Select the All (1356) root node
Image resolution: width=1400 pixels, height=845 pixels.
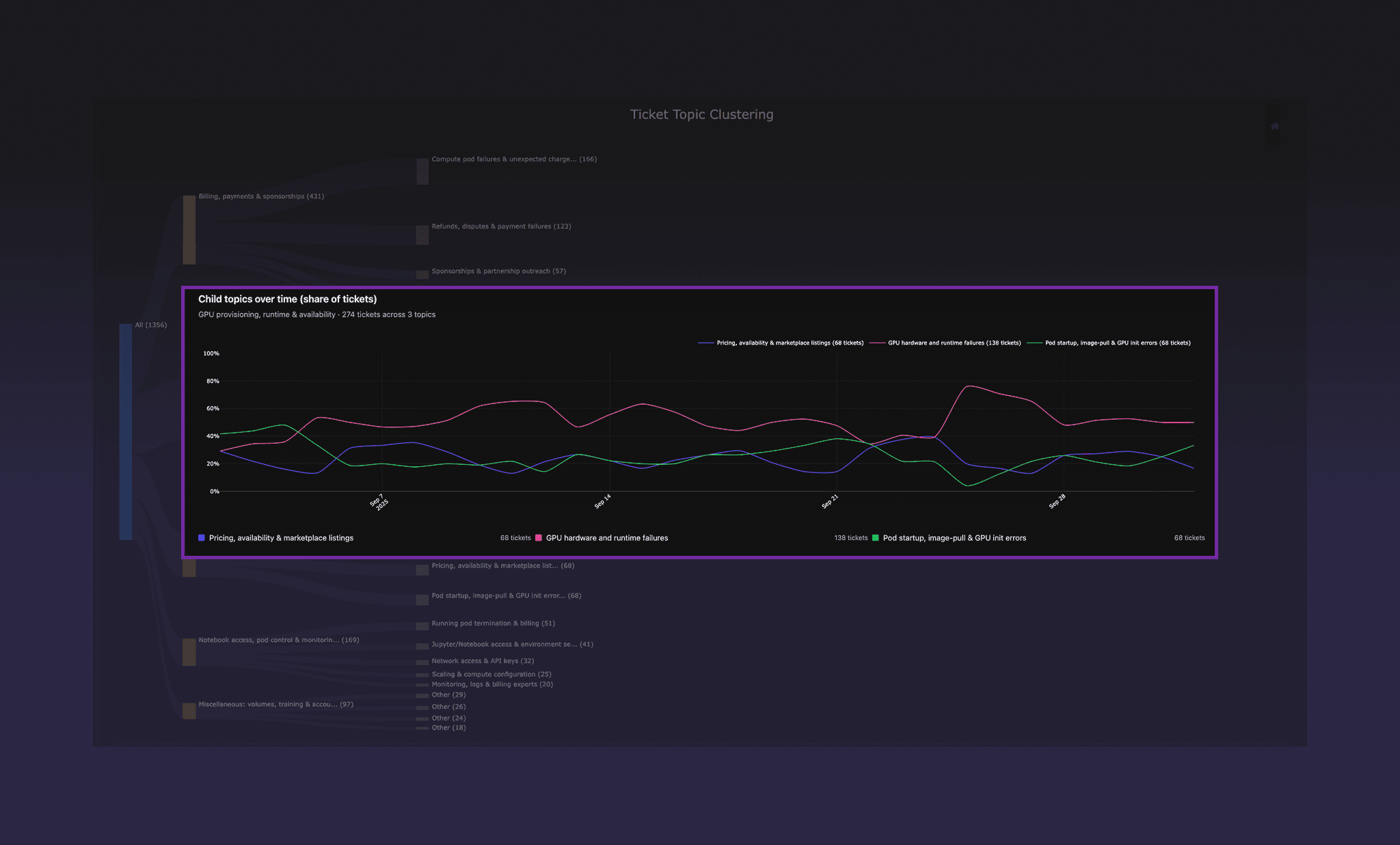126,431
